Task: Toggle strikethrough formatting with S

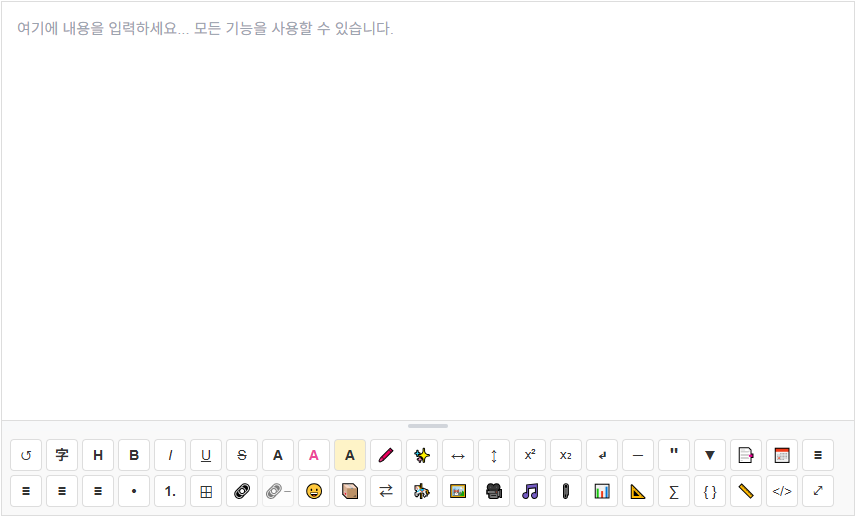Action: tap(242, 455)
